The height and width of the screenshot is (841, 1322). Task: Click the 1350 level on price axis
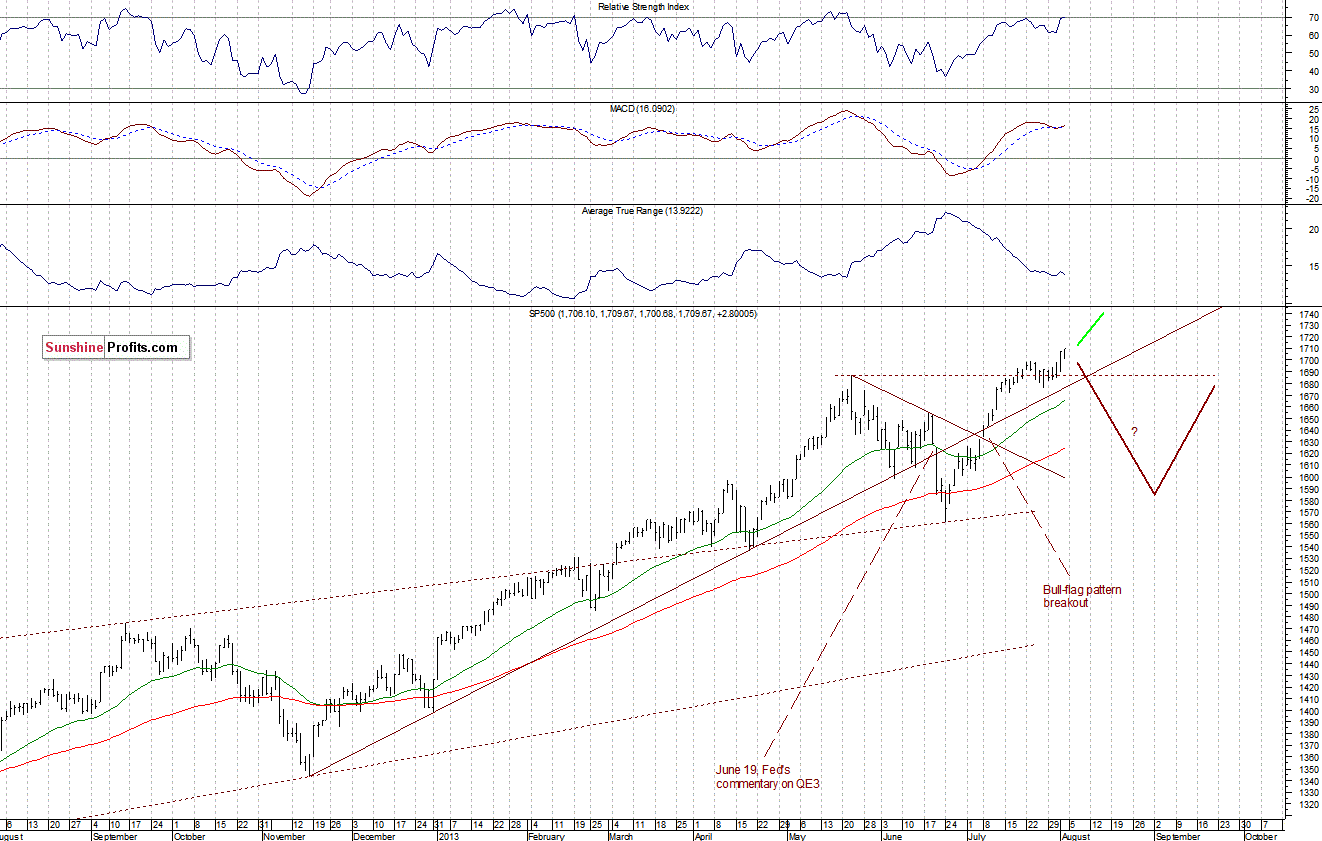pyautogui.click(x=1307, y=769)
